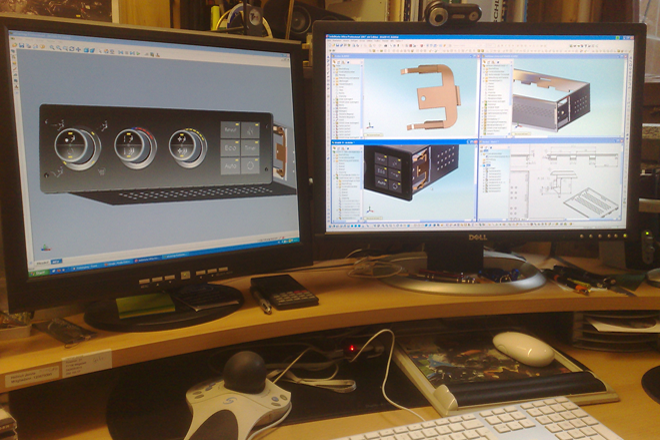
Task: Select right rotary knob with yellow dotted arc
Action: pyautogui.click(x=188, y=147)
